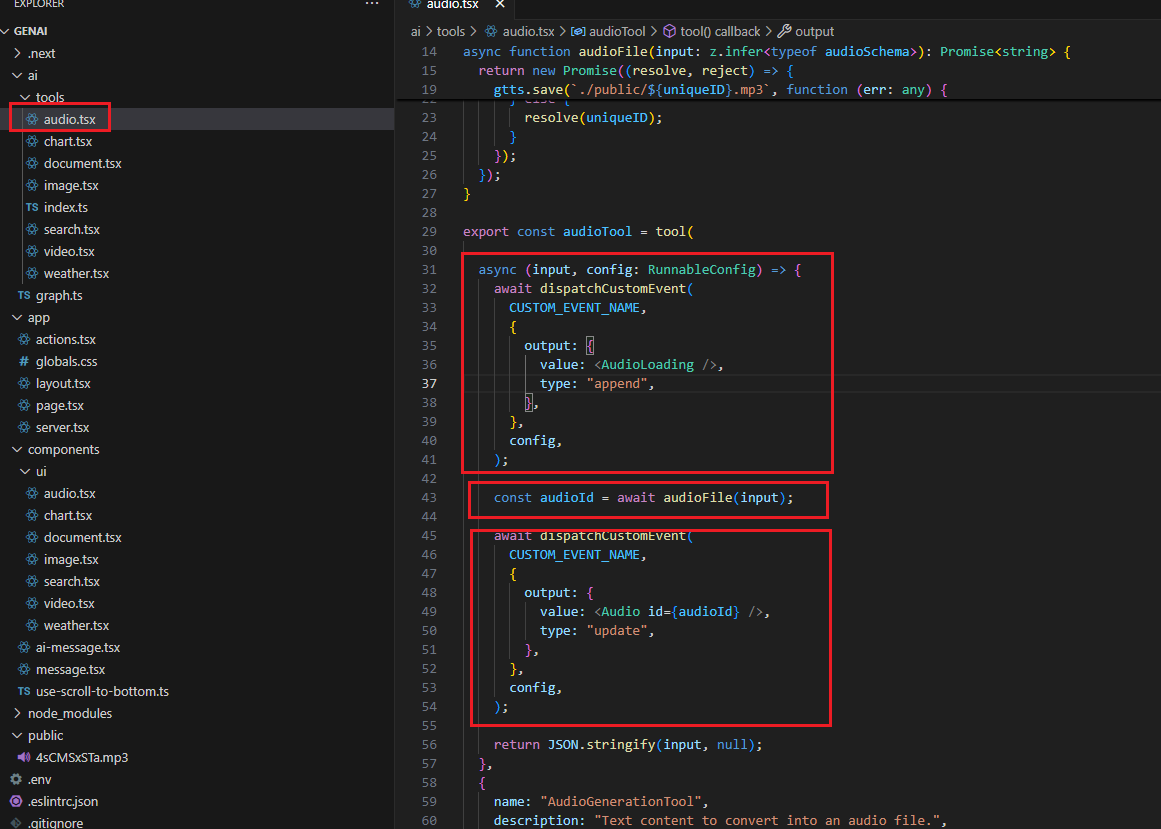
Task: Click React icon next to layout.tsx
Action: pos(24,383)
